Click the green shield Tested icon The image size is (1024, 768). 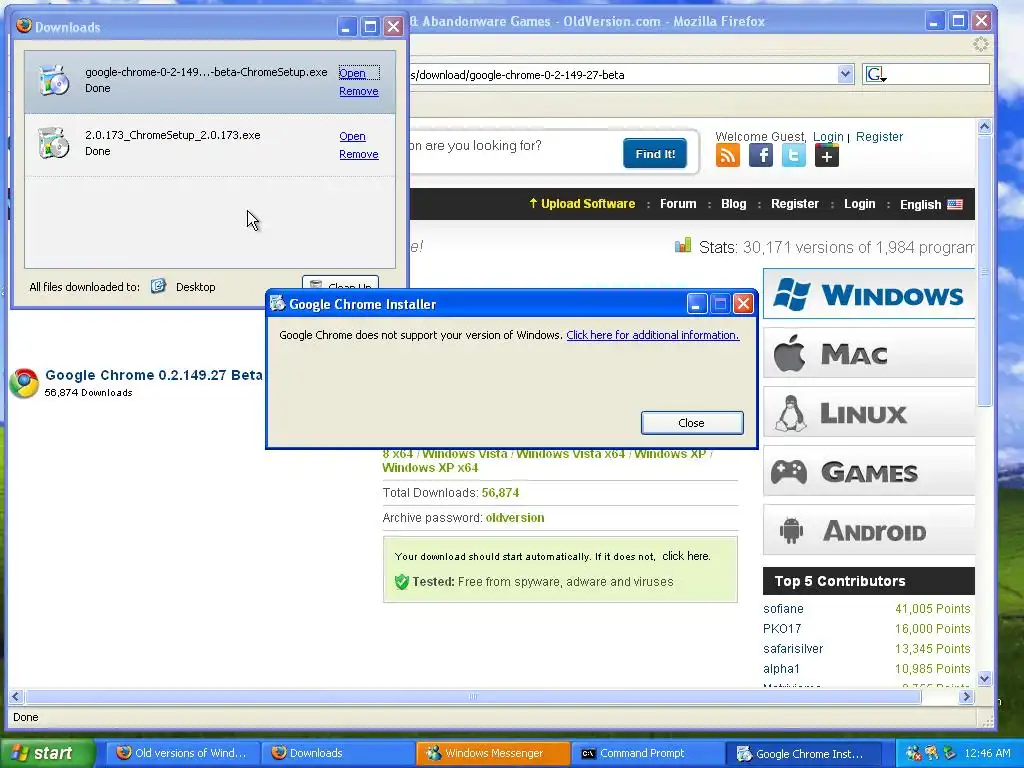coord(402,581)
